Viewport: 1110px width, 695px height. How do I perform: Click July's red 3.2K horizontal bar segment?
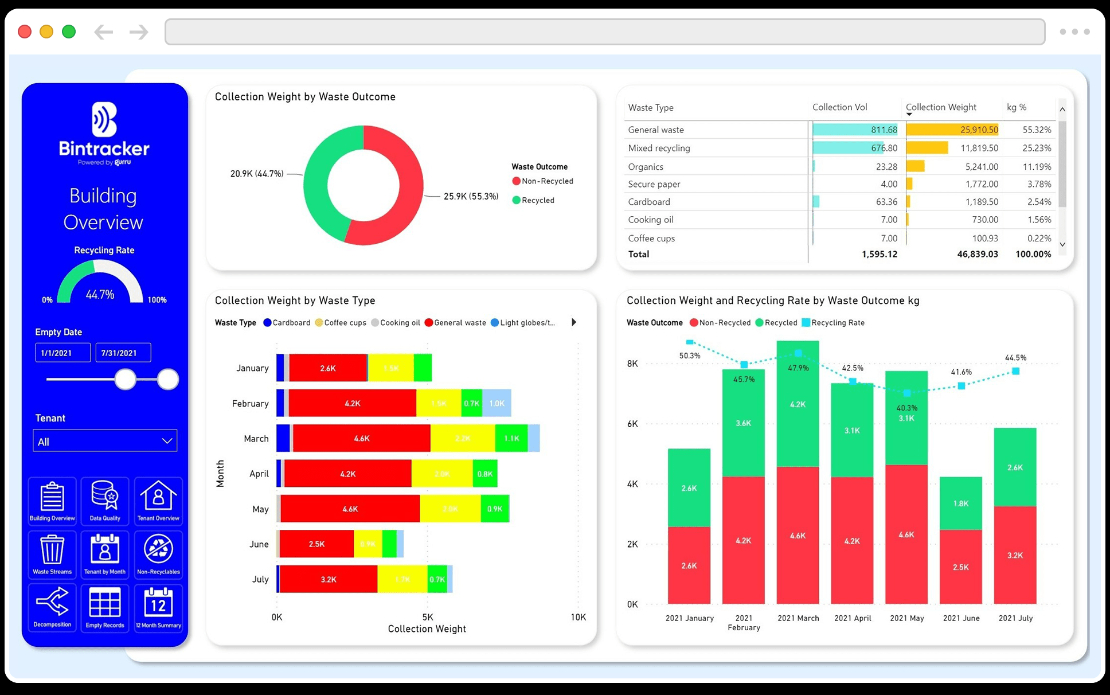[328, 579]
